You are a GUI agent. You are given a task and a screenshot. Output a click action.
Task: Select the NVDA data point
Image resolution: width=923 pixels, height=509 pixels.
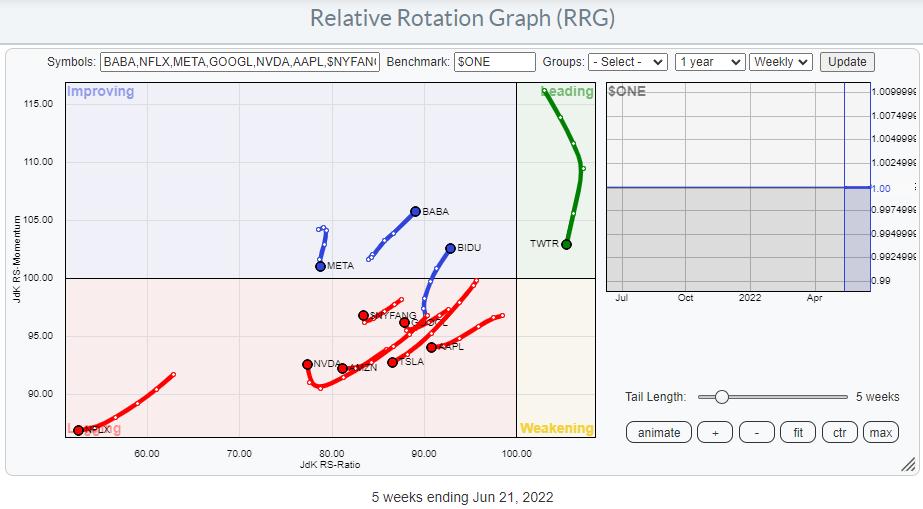307,364
